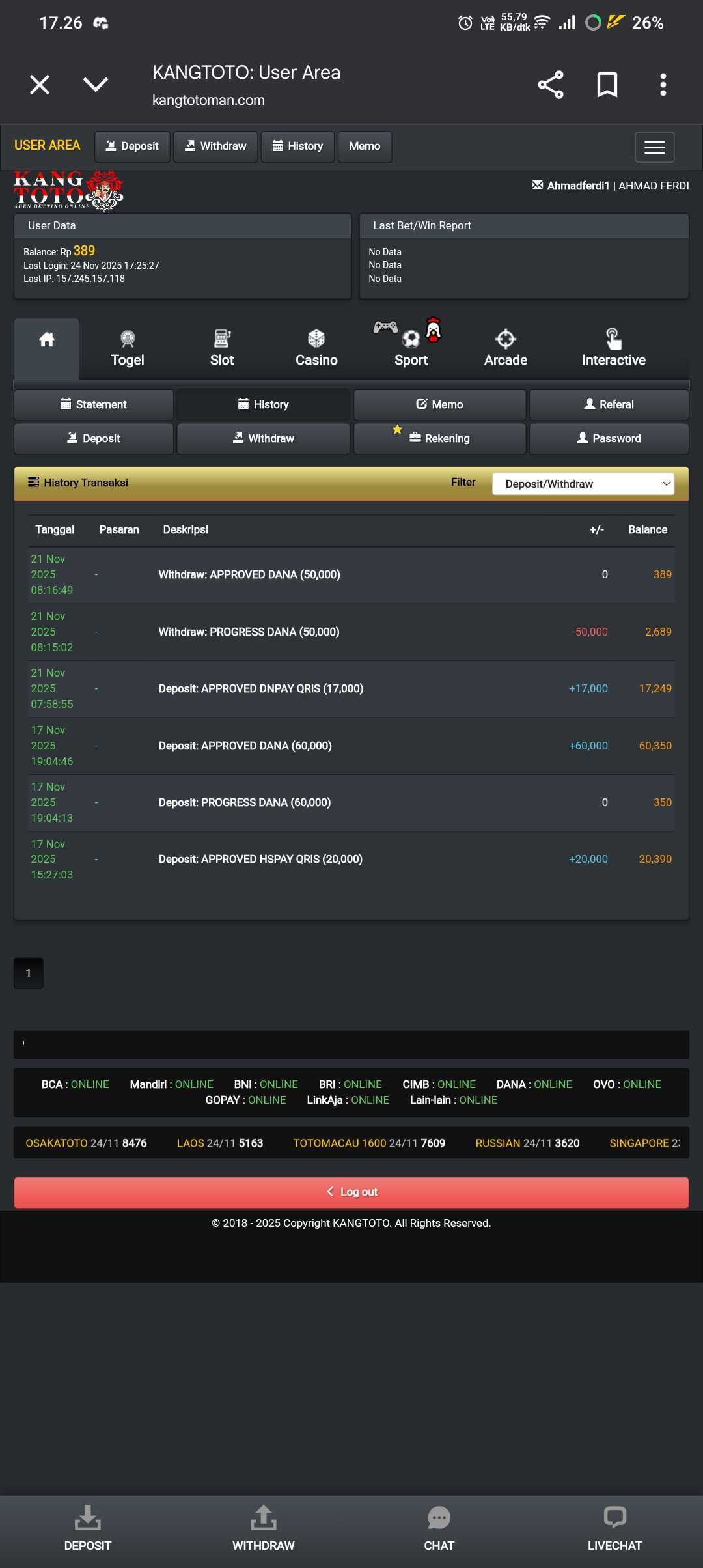Viewport: 703px width, 1568px height.
Task: Open the Sport games category
Action: tap(411, 349)
